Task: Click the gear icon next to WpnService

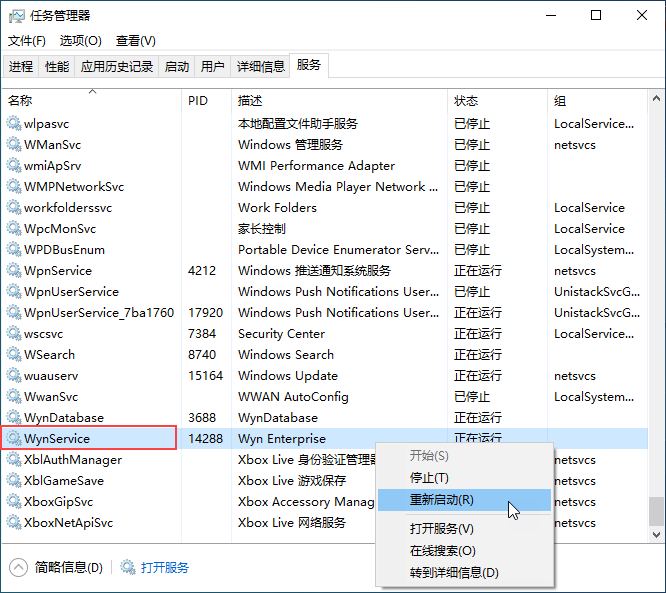Action: coord(14,271)
